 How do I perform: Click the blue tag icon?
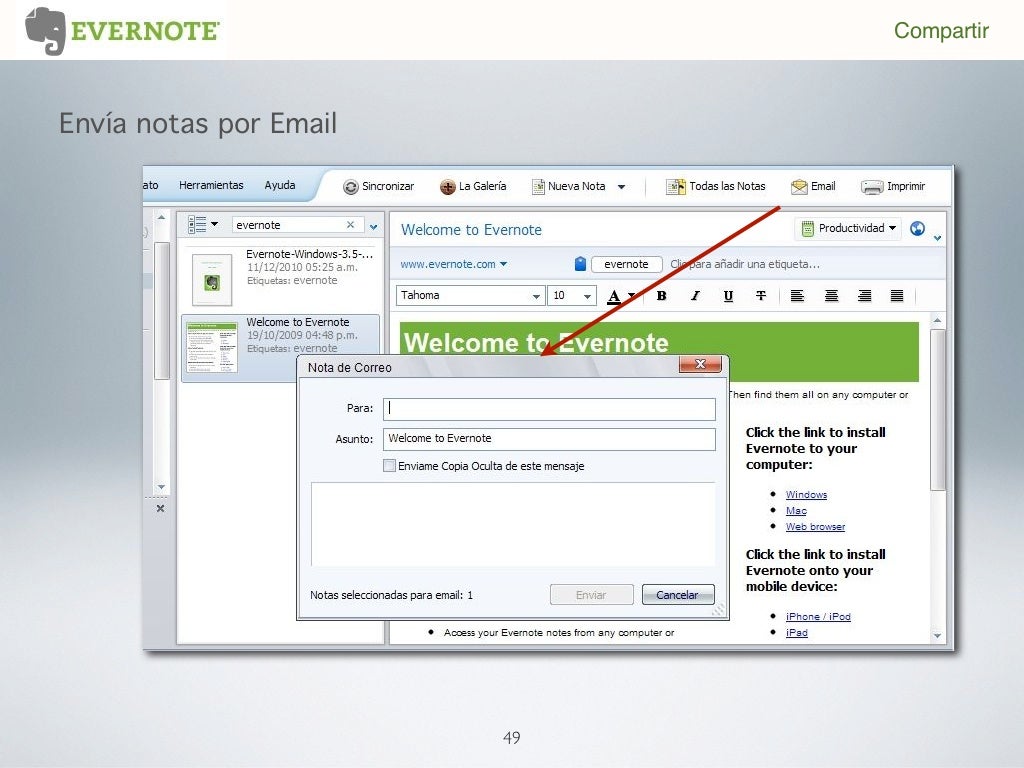pos(580,264)
